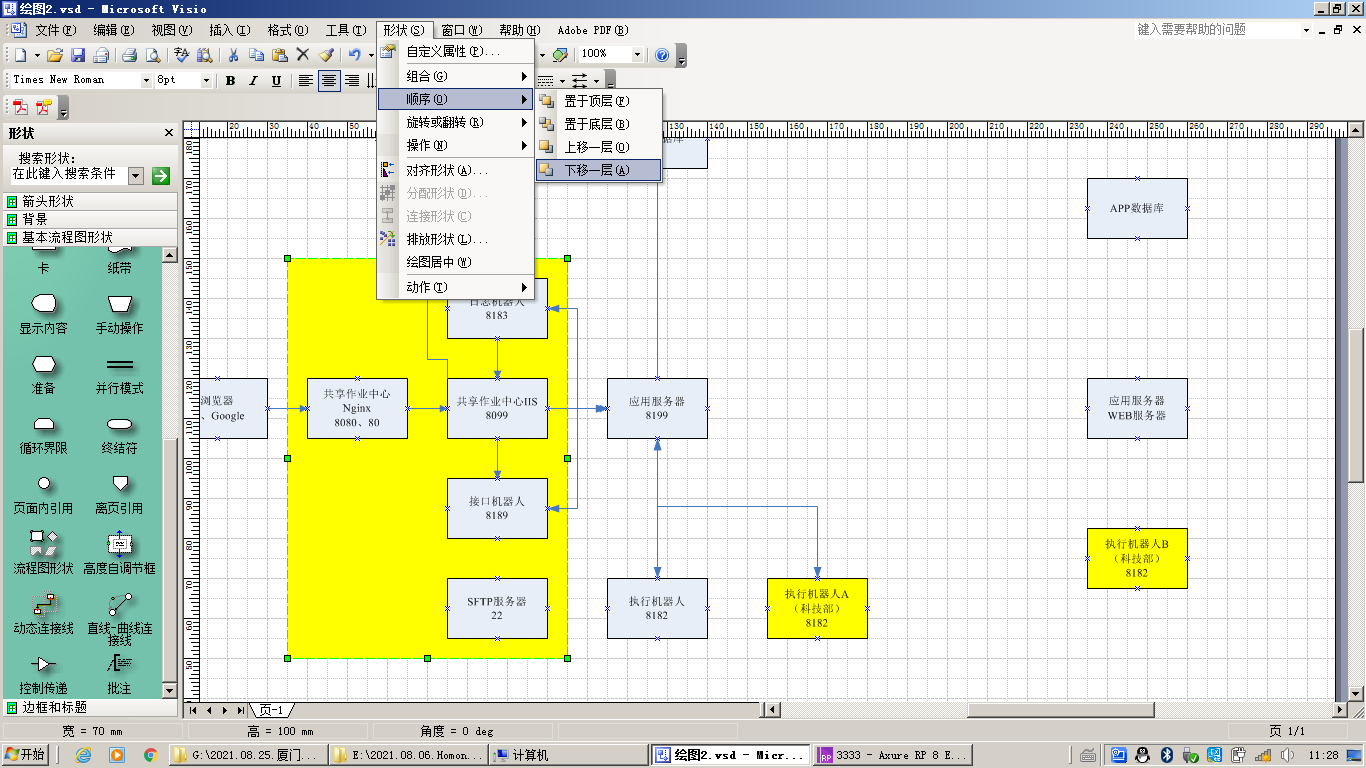Screen dimensions: 1366x768
Task: Choose 排放形状 in the Shape menu
Action: [x=455, y=239]
